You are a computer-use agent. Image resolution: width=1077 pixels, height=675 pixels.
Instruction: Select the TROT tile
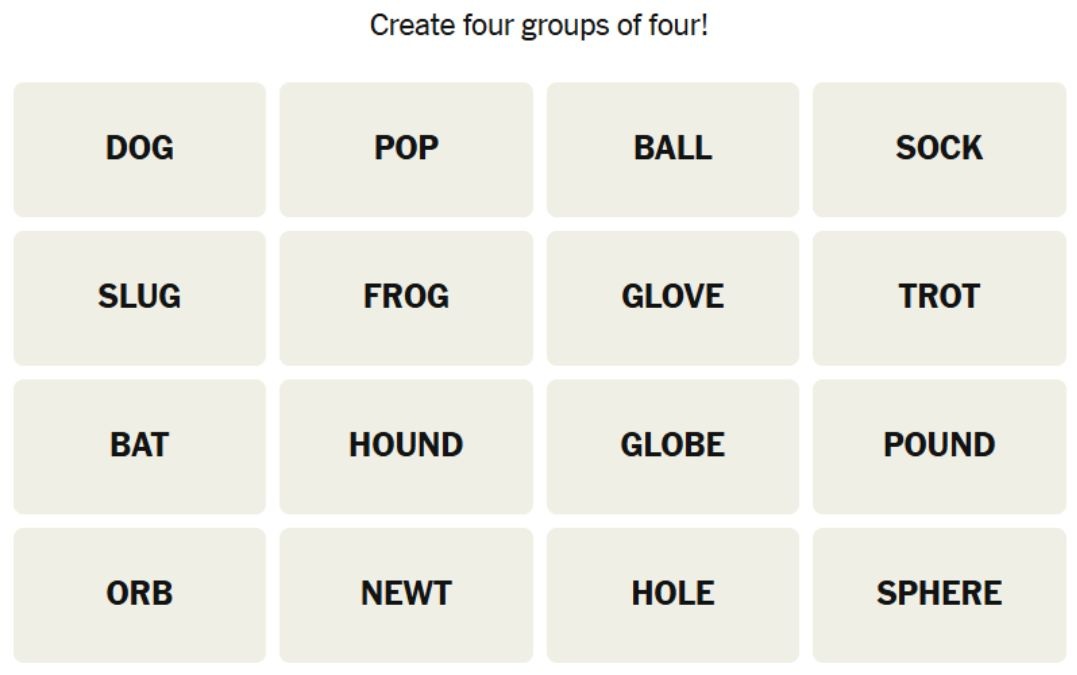point(939,297)
